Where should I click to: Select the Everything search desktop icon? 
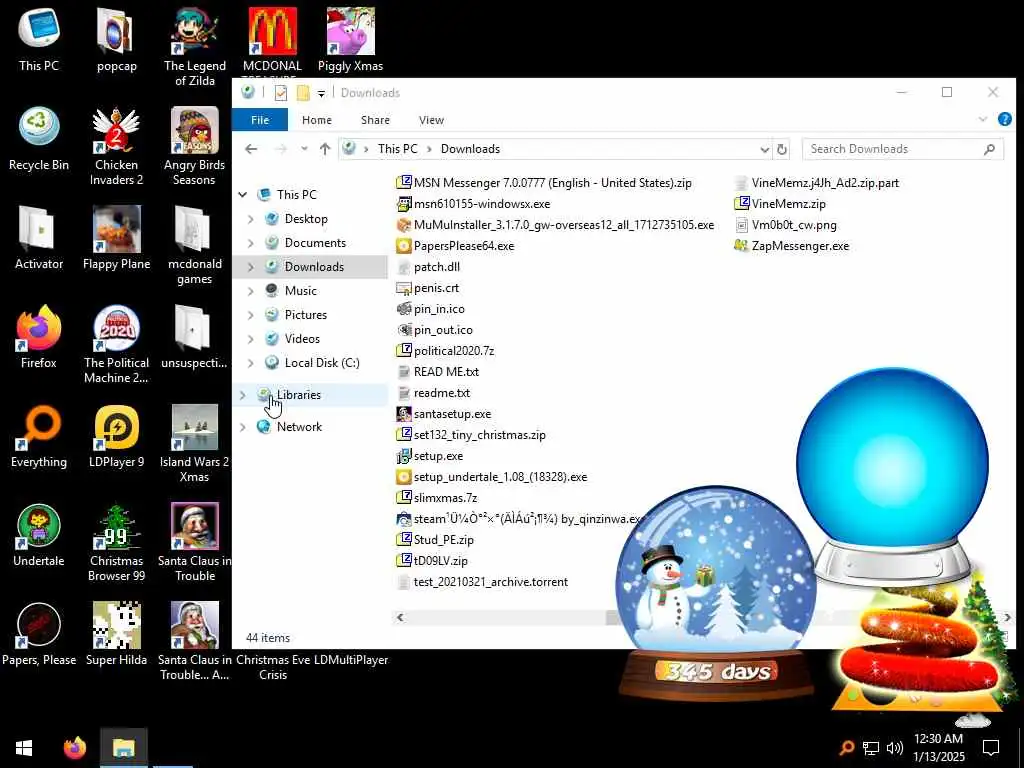[x=39, y=436]
